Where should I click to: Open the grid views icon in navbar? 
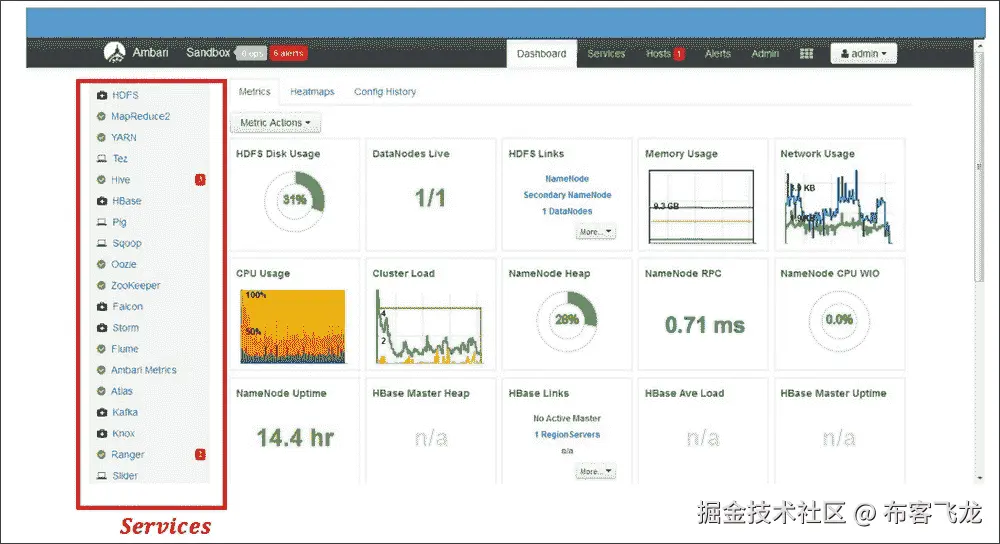[806, 54]
